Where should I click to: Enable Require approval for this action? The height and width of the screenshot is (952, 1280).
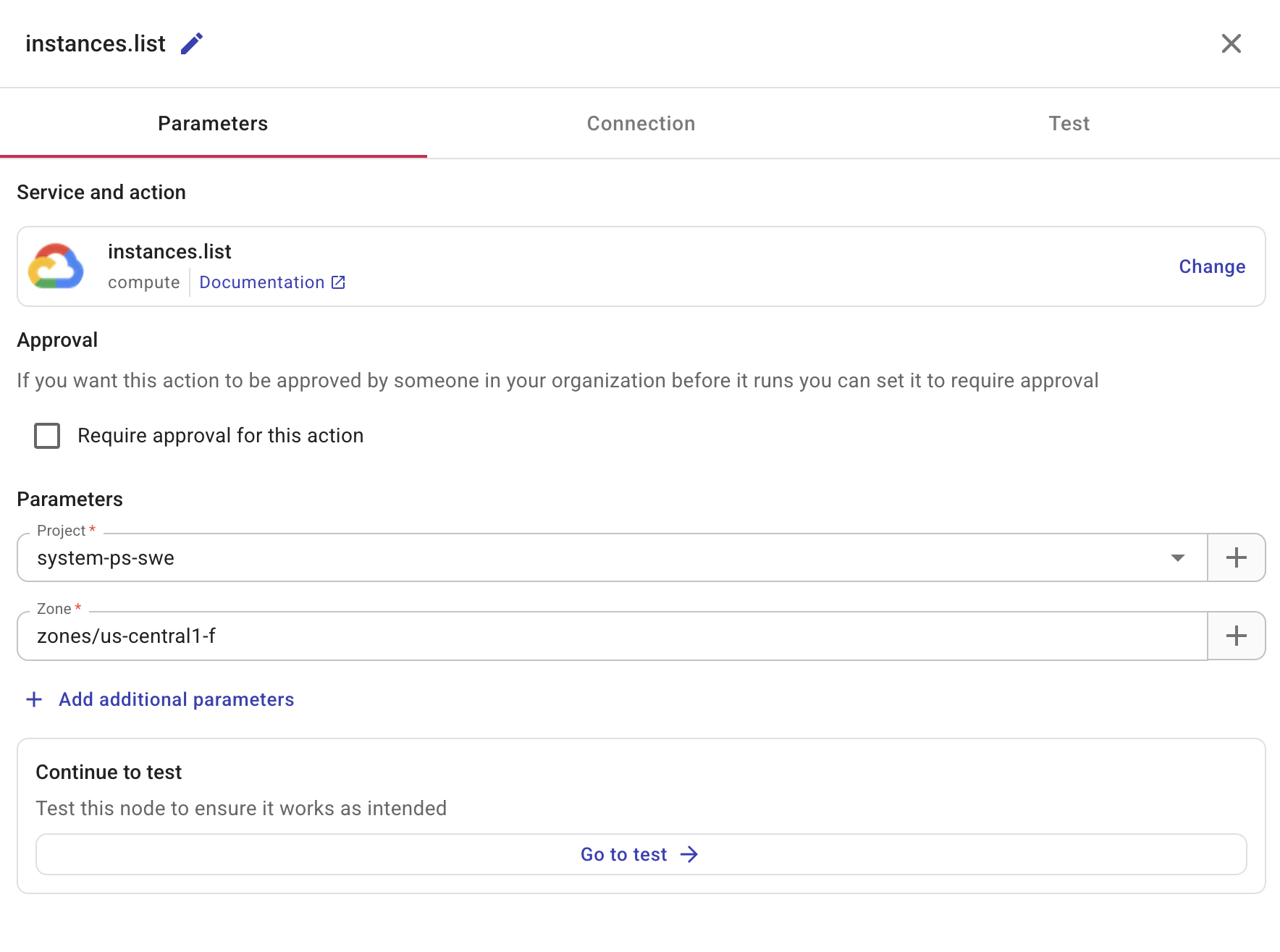[x=46, y=435]
